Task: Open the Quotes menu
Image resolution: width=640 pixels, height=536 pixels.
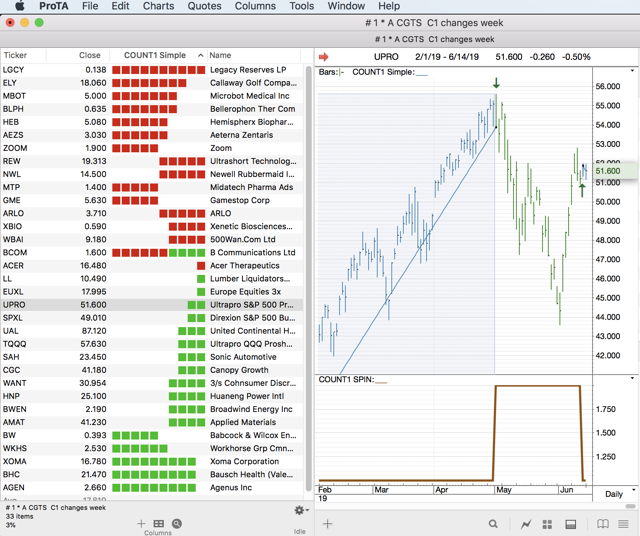Action: pyautogui.click(x=204, y=6)
